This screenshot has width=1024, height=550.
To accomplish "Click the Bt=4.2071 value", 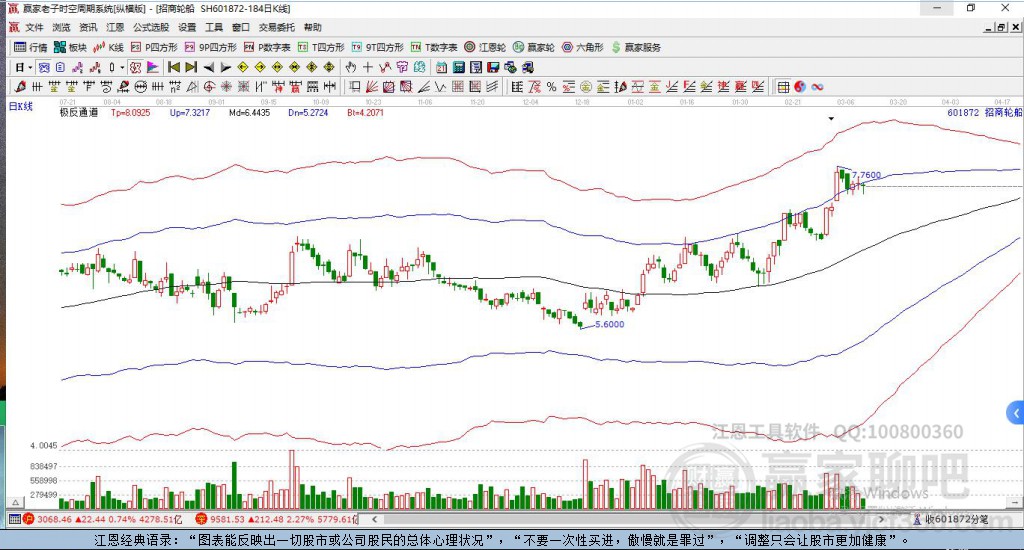I will [366, 112].
